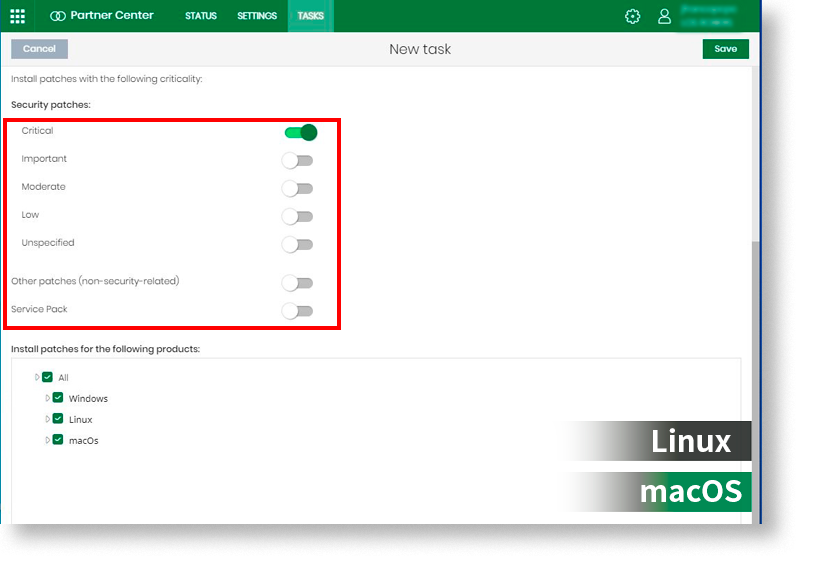Expand the All tree node arrow
Viewport: 815px width, 570px height.
[x=37, y=377]
